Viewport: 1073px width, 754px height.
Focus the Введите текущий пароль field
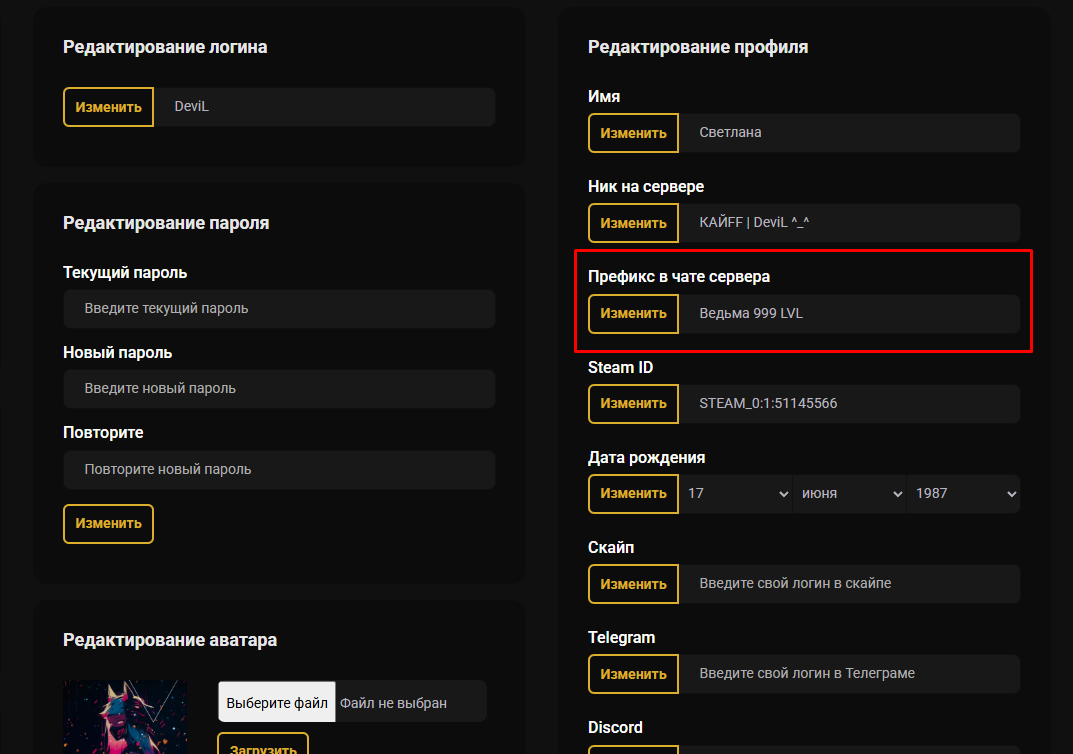click(x=279, y=309)
